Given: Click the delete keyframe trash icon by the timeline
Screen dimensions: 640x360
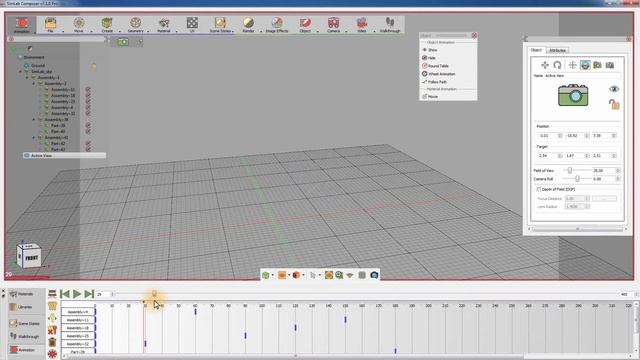Looking at the screenshot, I should tap(52, 342).
